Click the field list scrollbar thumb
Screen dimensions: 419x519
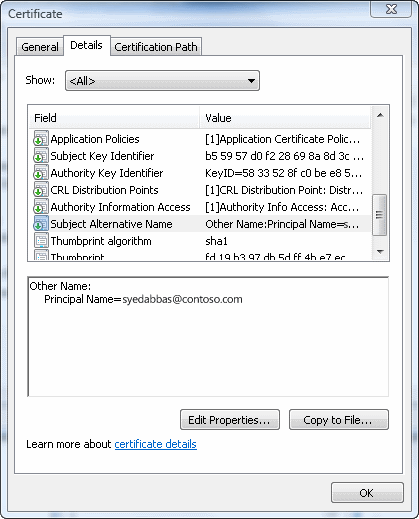pyautogui.click(x=379, y=215)
